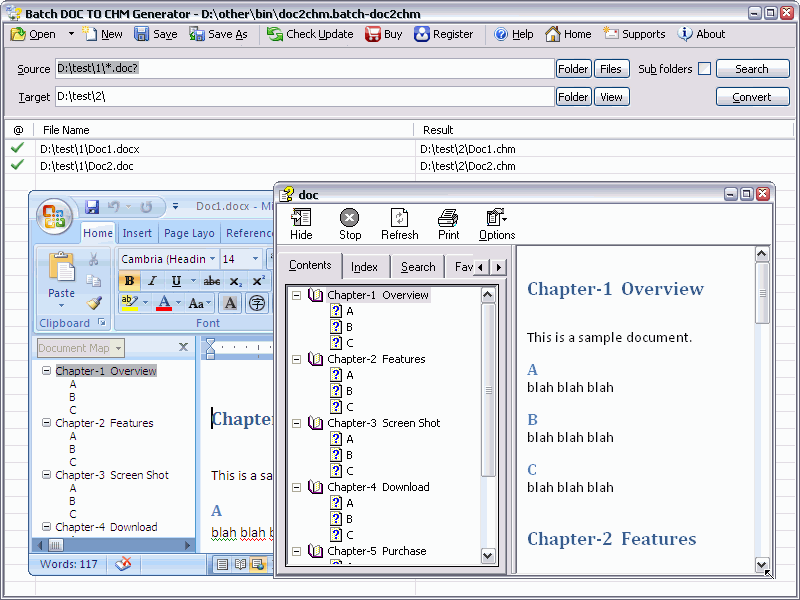Save the batch with Save icon
Screen dimensions: 800x600
[x=141, y=34]
